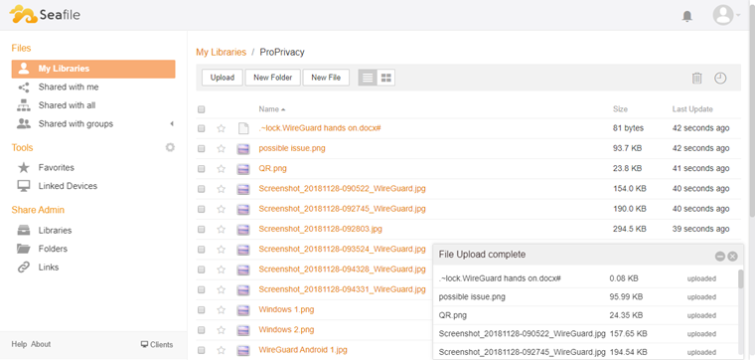
Task: Close the File Upload complete panel
Action: [732, 257]
